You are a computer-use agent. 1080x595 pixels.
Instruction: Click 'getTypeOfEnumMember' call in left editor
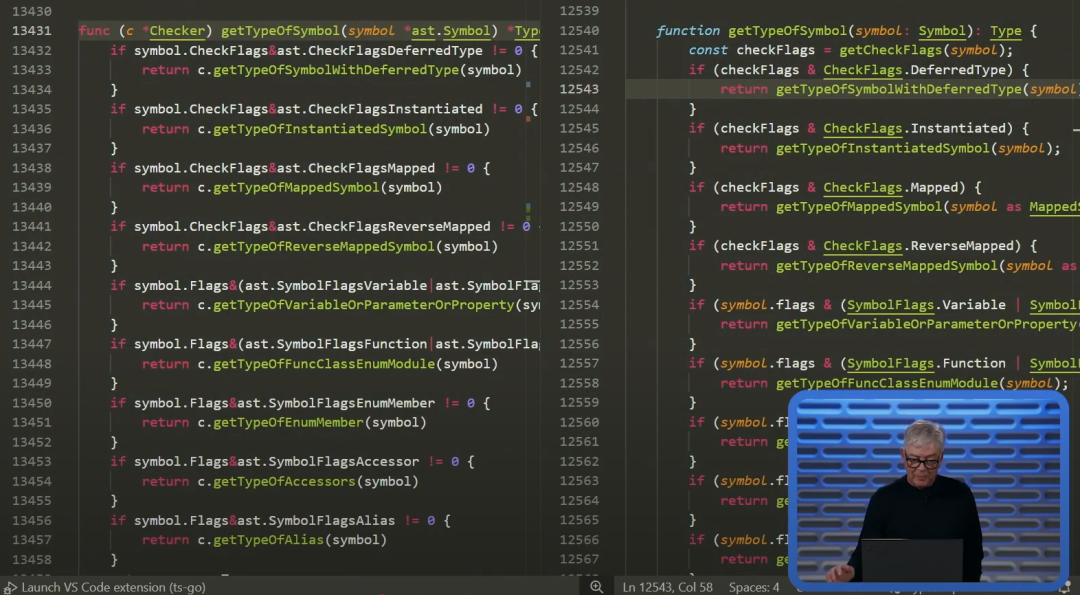click(289, 422)
